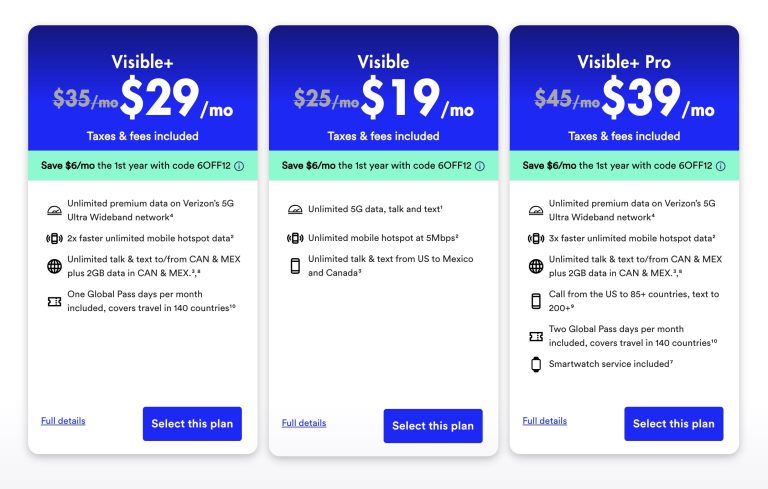Click the phone icon in Visible card
Screen dimensions: 768x489
pos(294,266)
